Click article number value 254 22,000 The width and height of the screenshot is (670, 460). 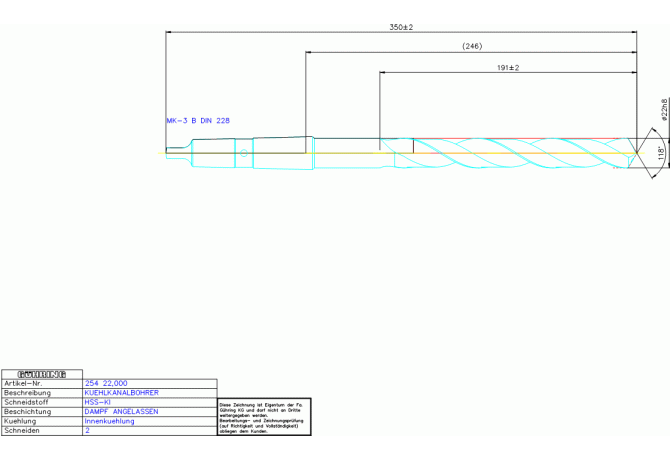click(106, 384)
